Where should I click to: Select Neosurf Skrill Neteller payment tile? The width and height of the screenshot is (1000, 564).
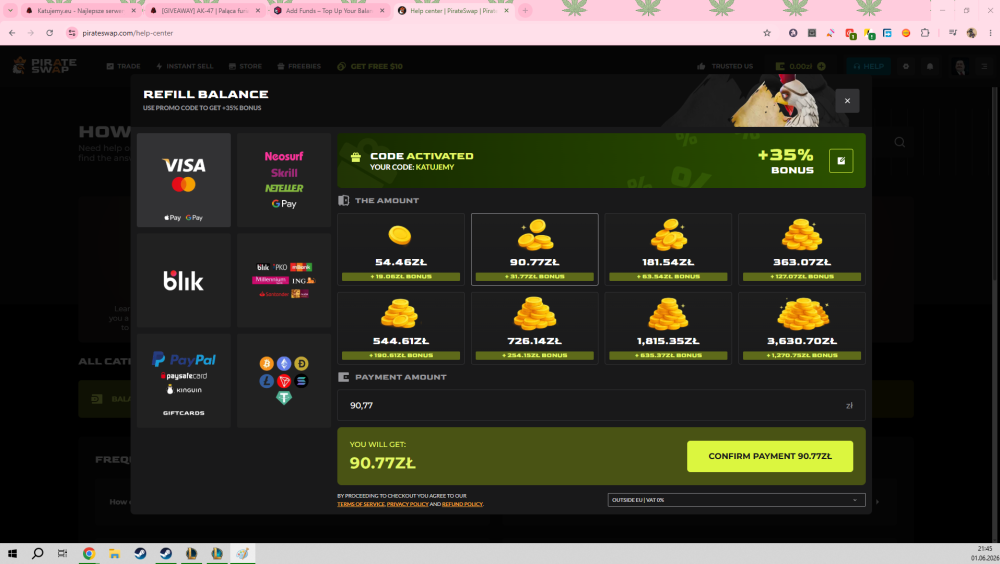[x=284, y=180]
